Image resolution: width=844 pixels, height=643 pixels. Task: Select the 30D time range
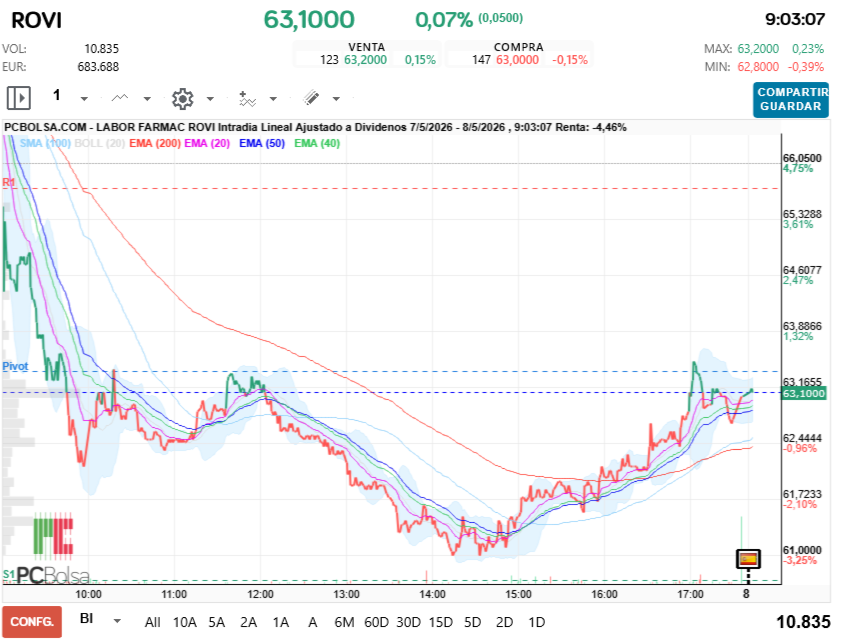coord(408,623)
